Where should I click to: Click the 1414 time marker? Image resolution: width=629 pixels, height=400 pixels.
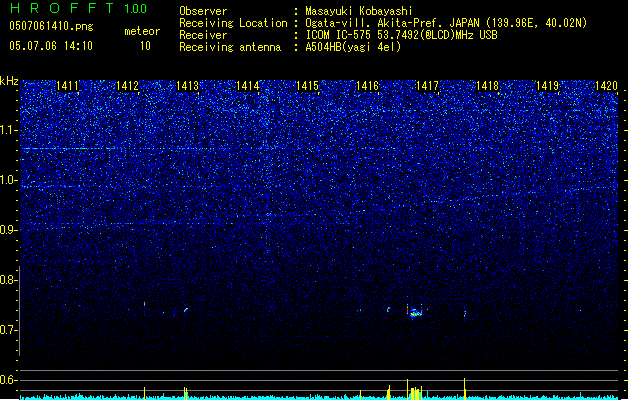coord(248,86)
